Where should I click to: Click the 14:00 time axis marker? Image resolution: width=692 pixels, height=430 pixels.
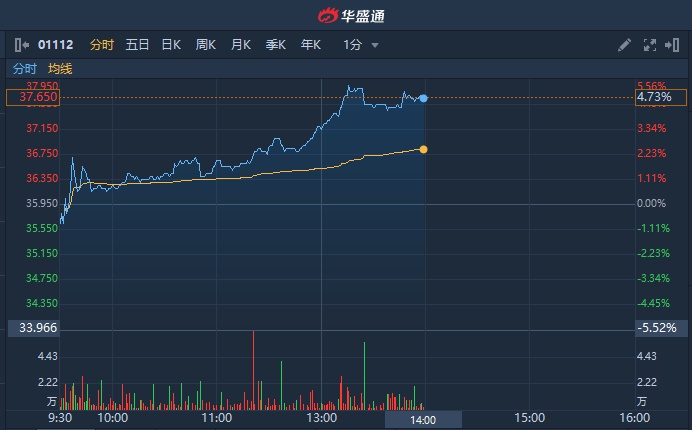[x=423, y=420]
